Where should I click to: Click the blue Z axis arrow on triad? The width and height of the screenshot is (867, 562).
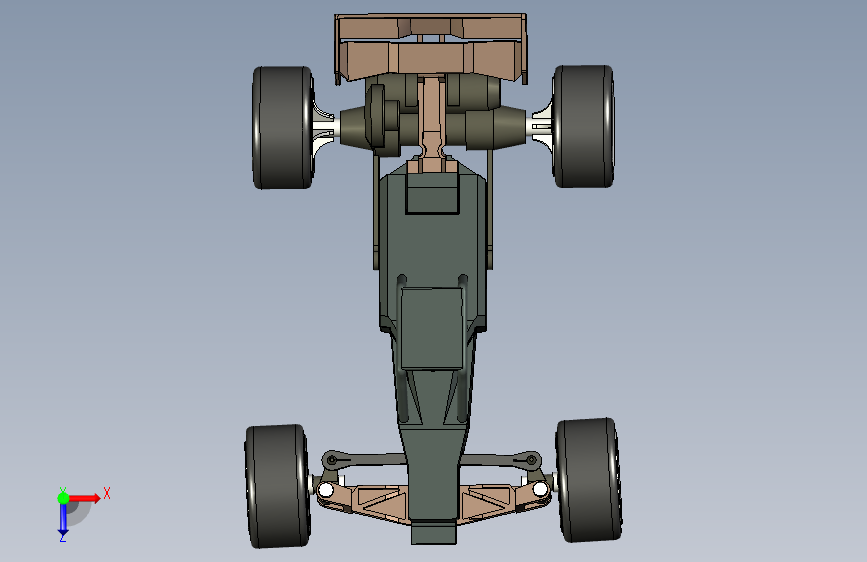pyautogui.click(x=63, y=518)
